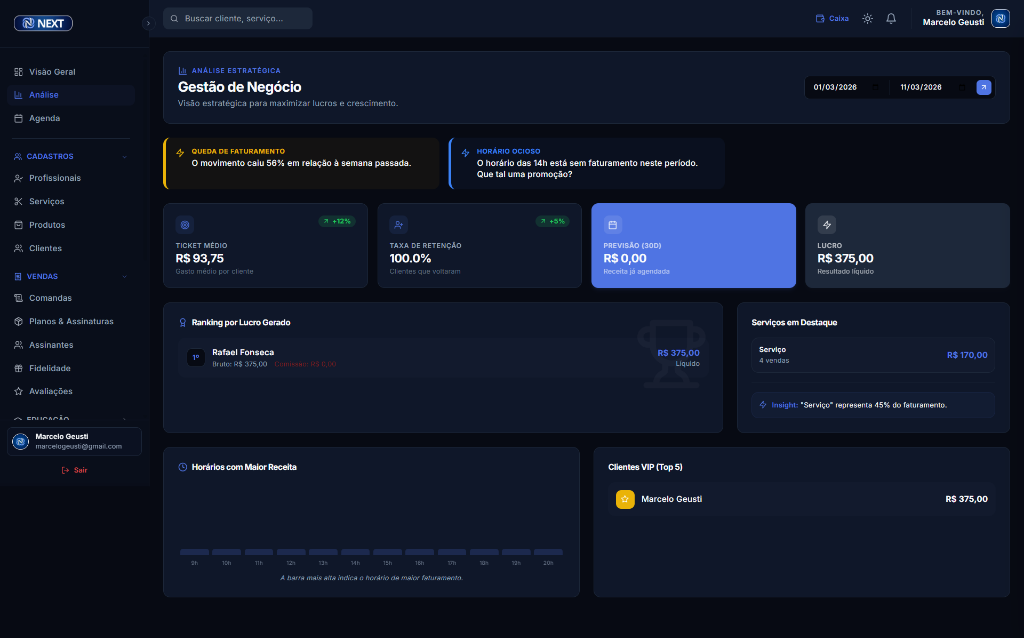Open Comandas in the sidebar
This screenshot has width=1024, height=638.
pos(71,298)
